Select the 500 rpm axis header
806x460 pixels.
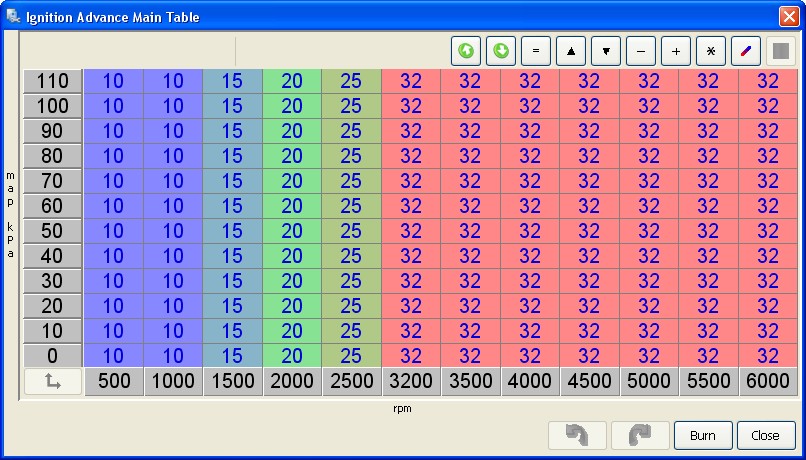[x=114, y=381]
